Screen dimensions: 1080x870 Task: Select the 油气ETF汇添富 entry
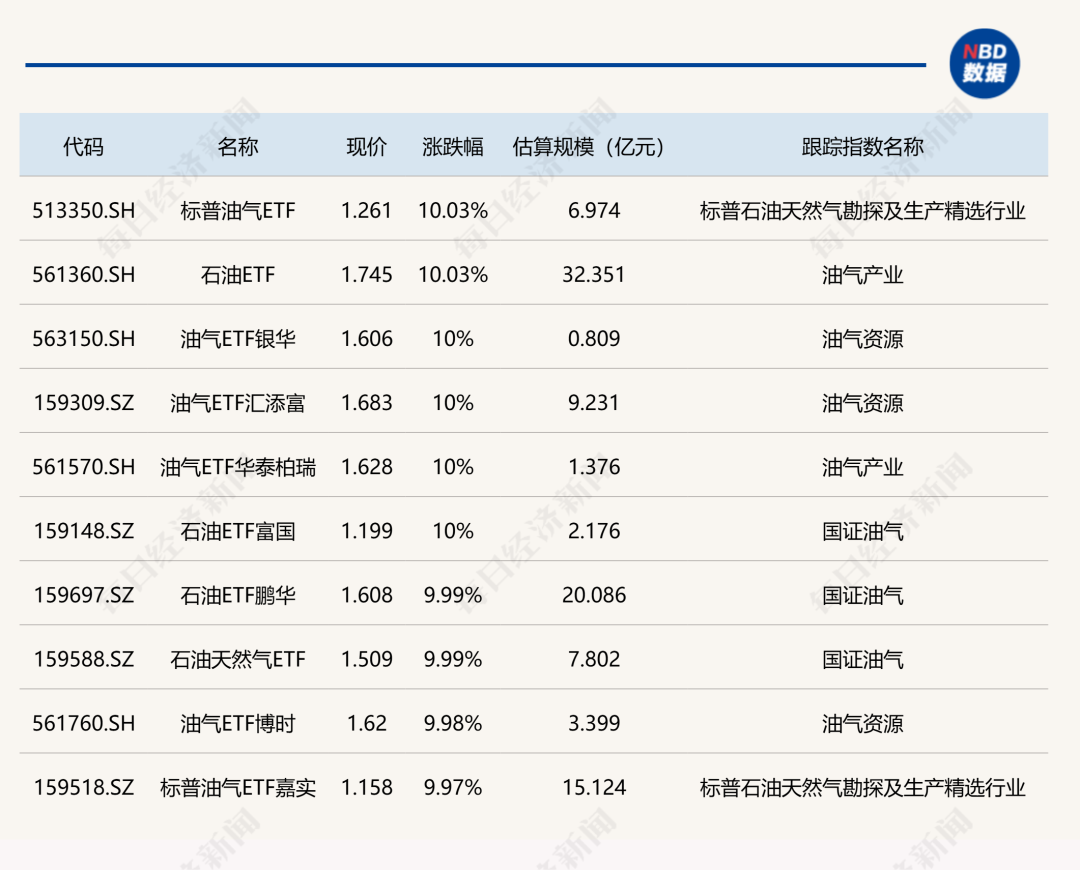click(237, 403)
